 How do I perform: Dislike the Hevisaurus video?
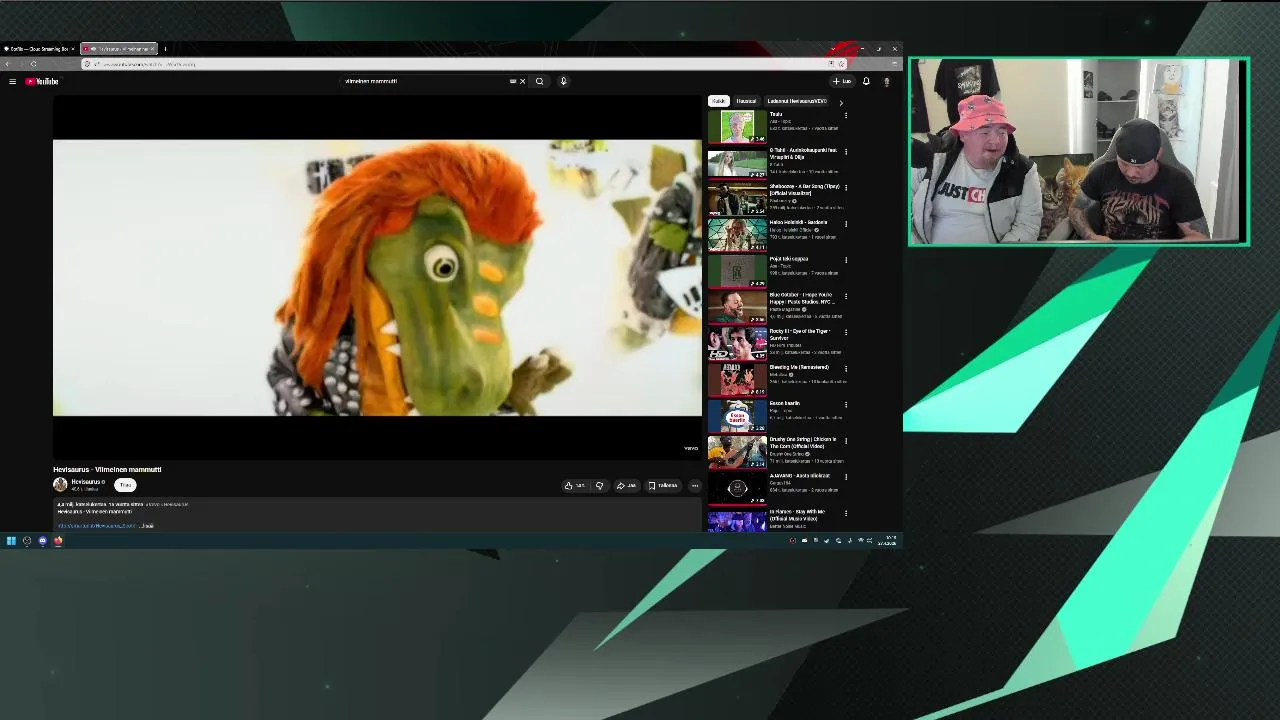click(599, 485)
